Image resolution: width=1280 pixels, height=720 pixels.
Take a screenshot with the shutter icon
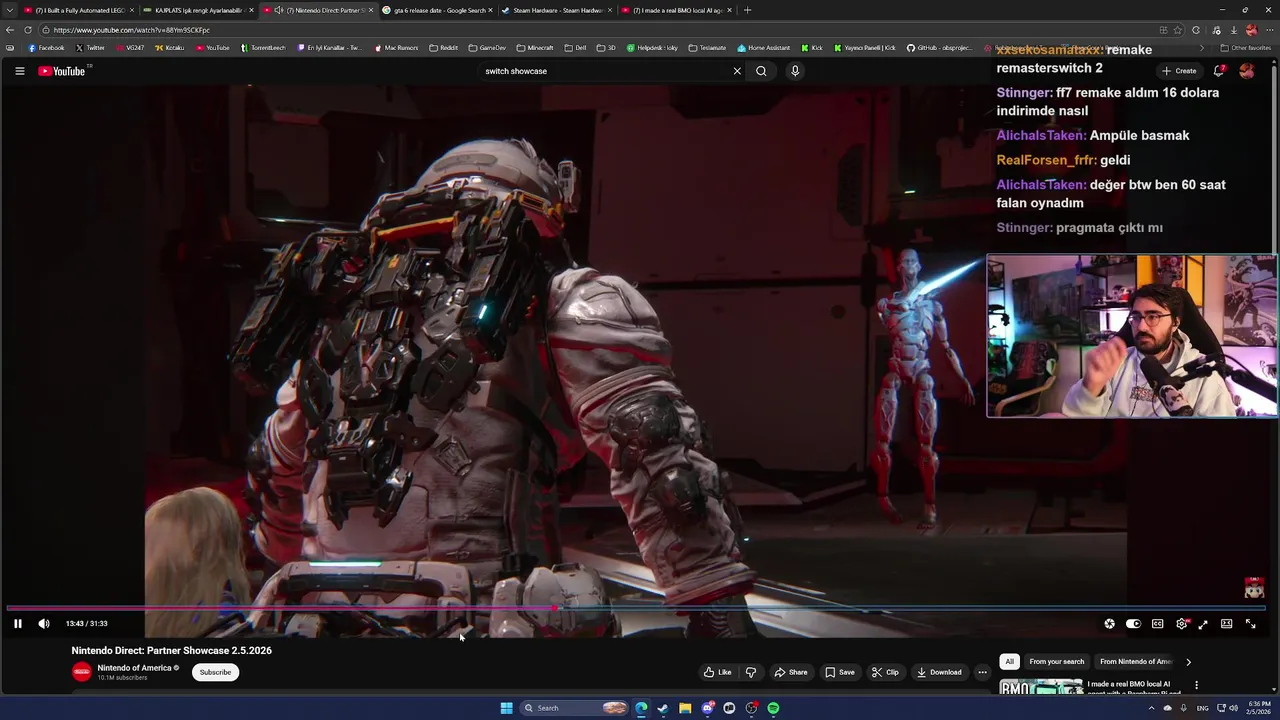[x=1109, y=624]
